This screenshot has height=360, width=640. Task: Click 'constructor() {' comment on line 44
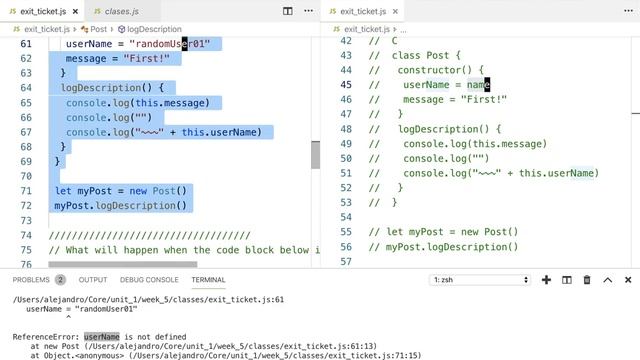441,70
